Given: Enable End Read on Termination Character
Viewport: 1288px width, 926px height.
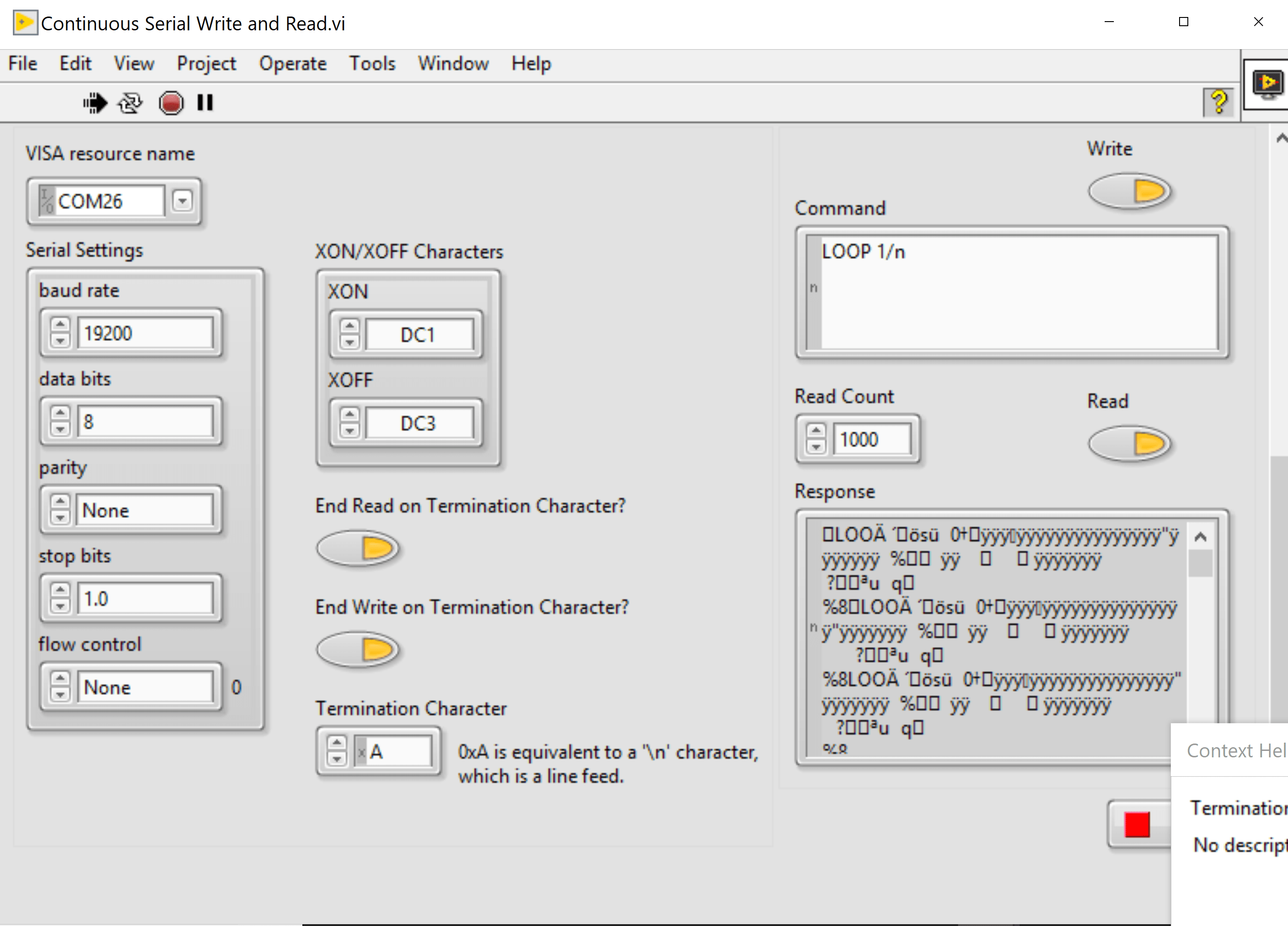Looking at the screenshot, I should (x=359, y=548).
